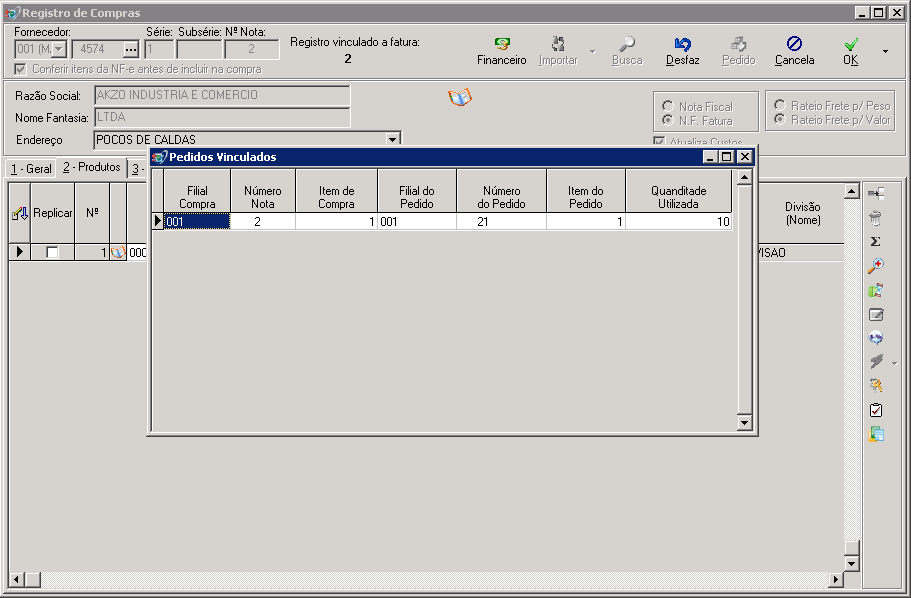Image resolution: width=911 pixels, height=598 pixels.
Task: Click the globe percent icon
Action: point(876,338)
